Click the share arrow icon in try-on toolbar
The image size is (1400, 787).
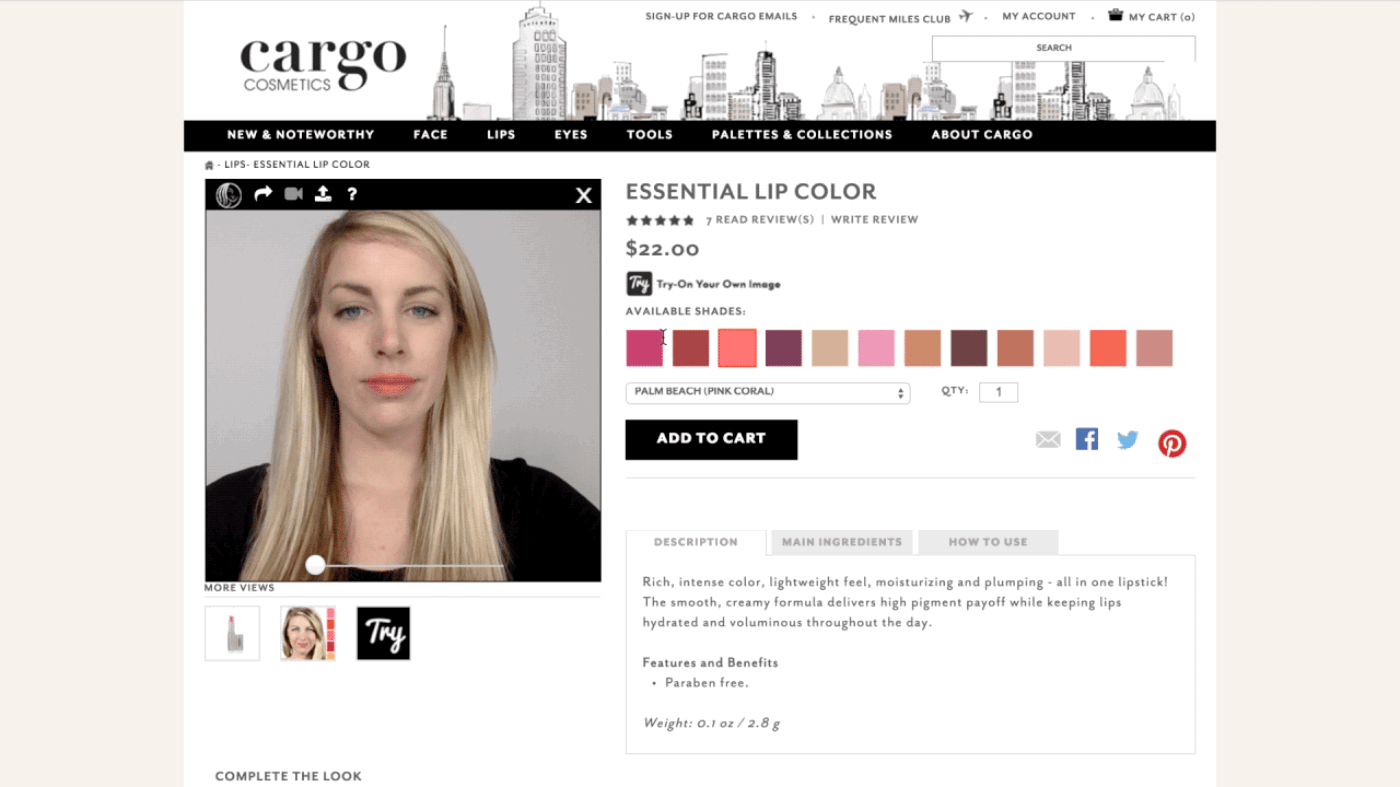263,194
